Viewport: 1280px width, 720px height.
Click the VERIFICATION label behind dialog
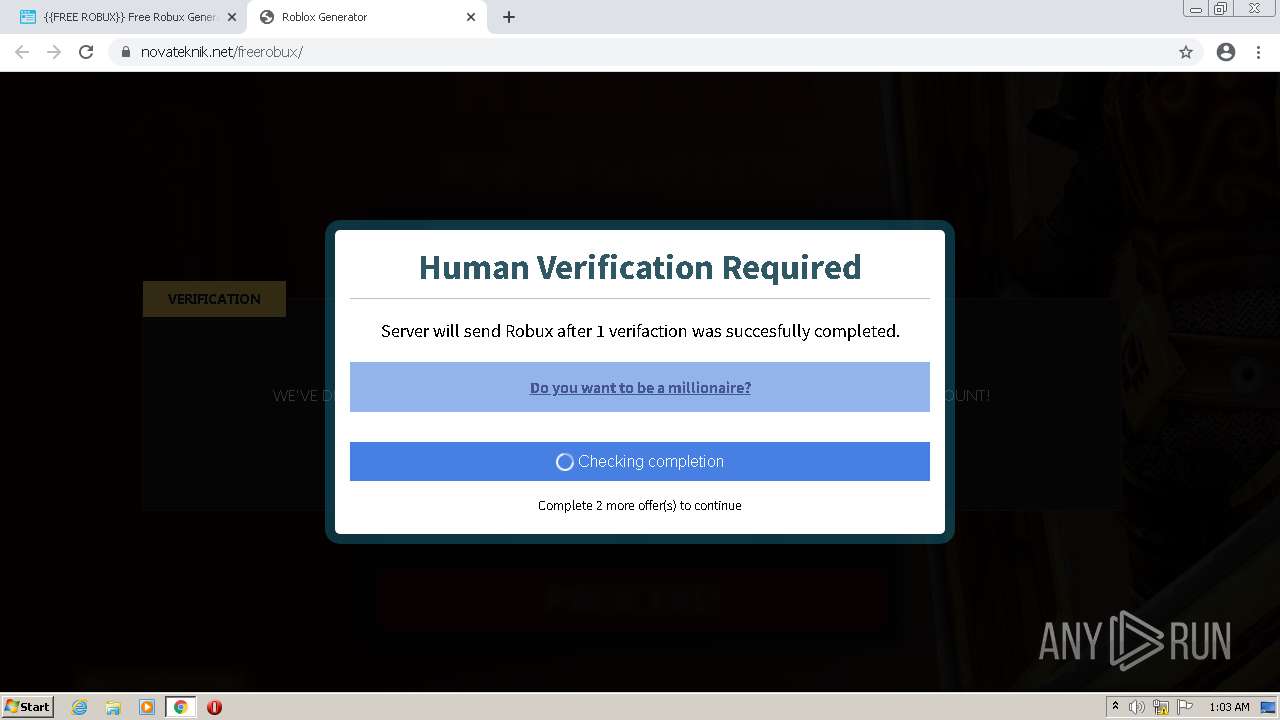tap(214, 299)
